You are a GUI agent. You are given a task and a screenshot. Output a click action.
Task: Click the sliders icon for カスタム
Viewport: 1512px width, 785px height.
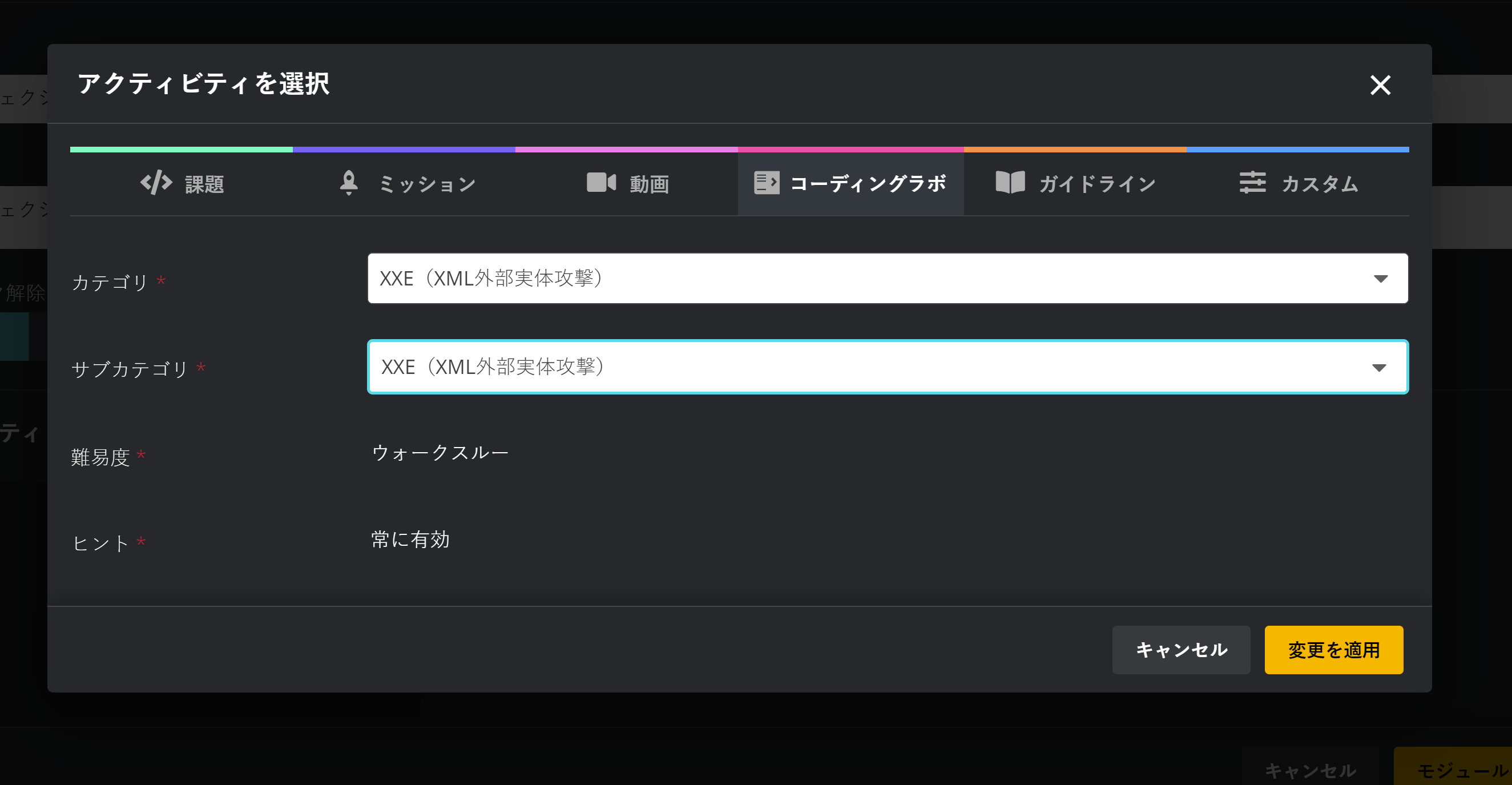point(1252,182)
